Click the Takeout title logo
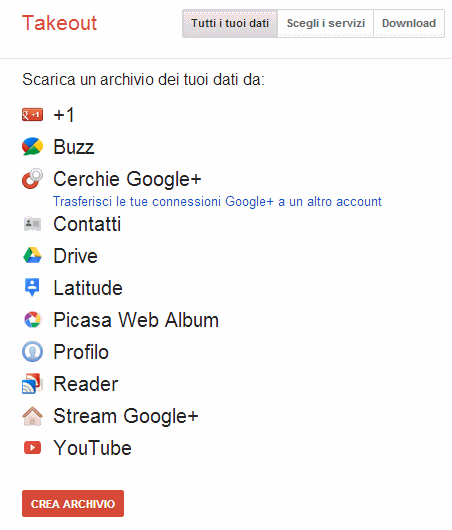 [60, 23]
